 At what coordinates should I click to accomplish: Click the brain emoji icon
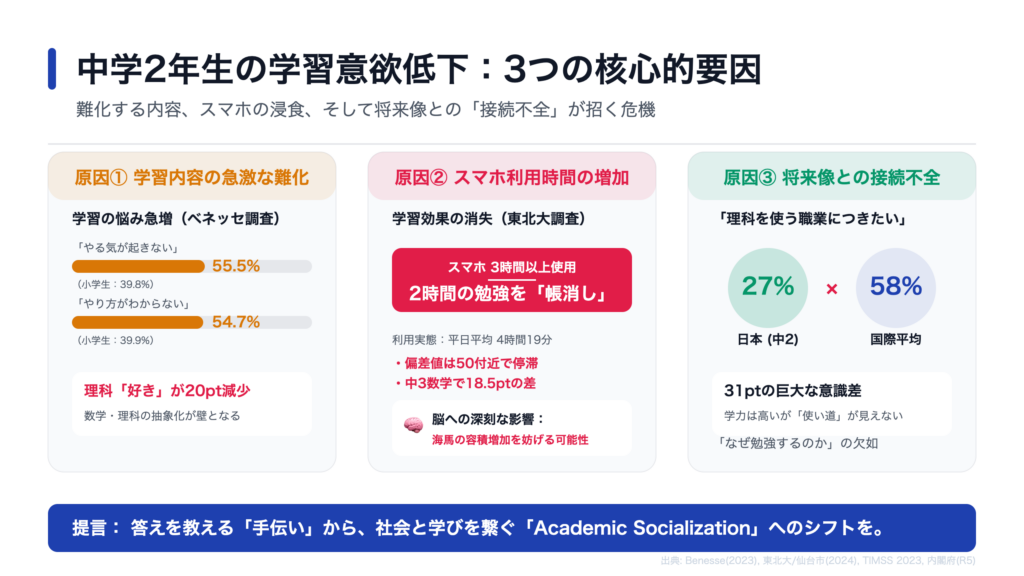[413, 425]
